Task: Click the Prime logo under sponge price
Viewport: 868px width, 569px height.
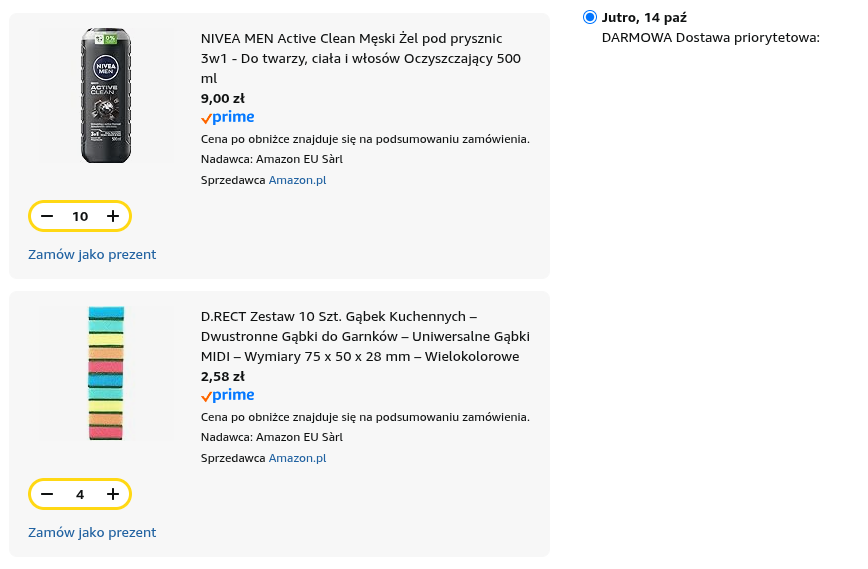Action: click(228, 396)
